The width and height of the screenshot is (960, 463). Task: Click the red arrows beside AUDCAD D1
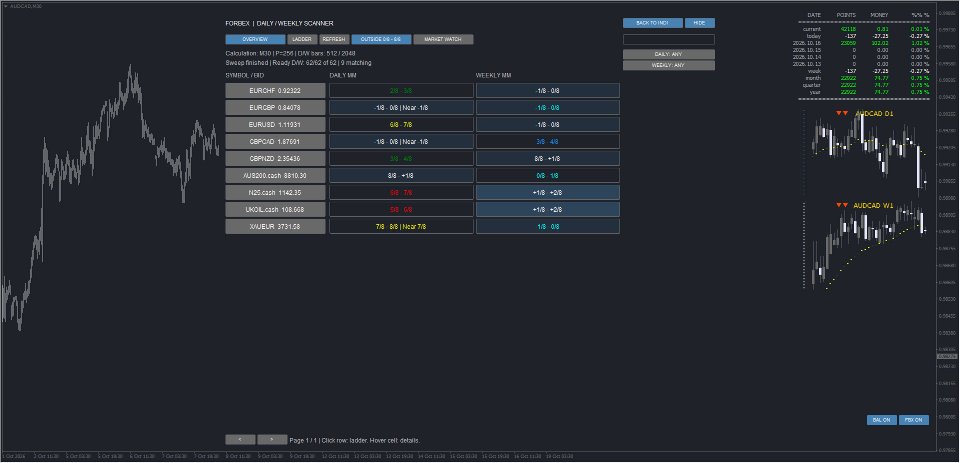click(x=842, y=113)
